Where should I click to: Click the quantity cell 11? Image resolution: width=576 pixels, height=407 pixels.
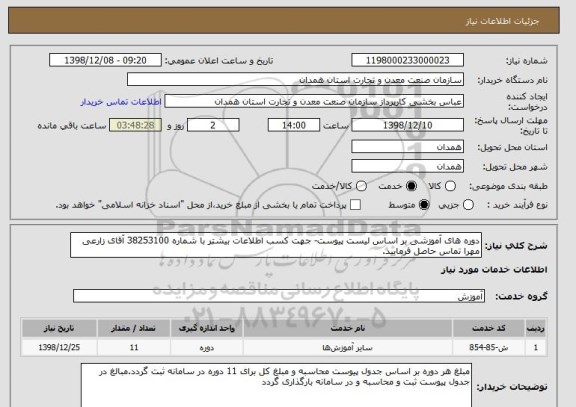(x=134, y=347)
